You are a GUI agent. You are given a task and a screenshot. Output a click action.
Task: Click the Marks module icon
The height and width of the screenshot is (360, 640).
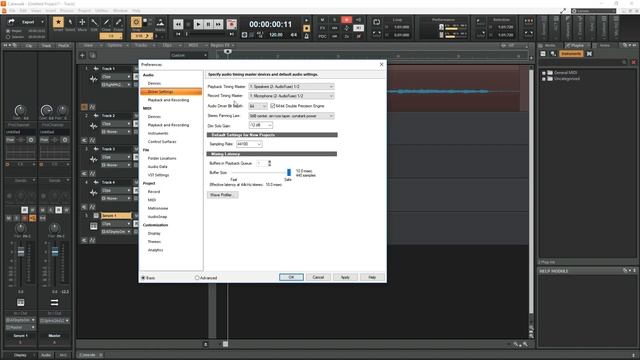(x=160, y=23)
